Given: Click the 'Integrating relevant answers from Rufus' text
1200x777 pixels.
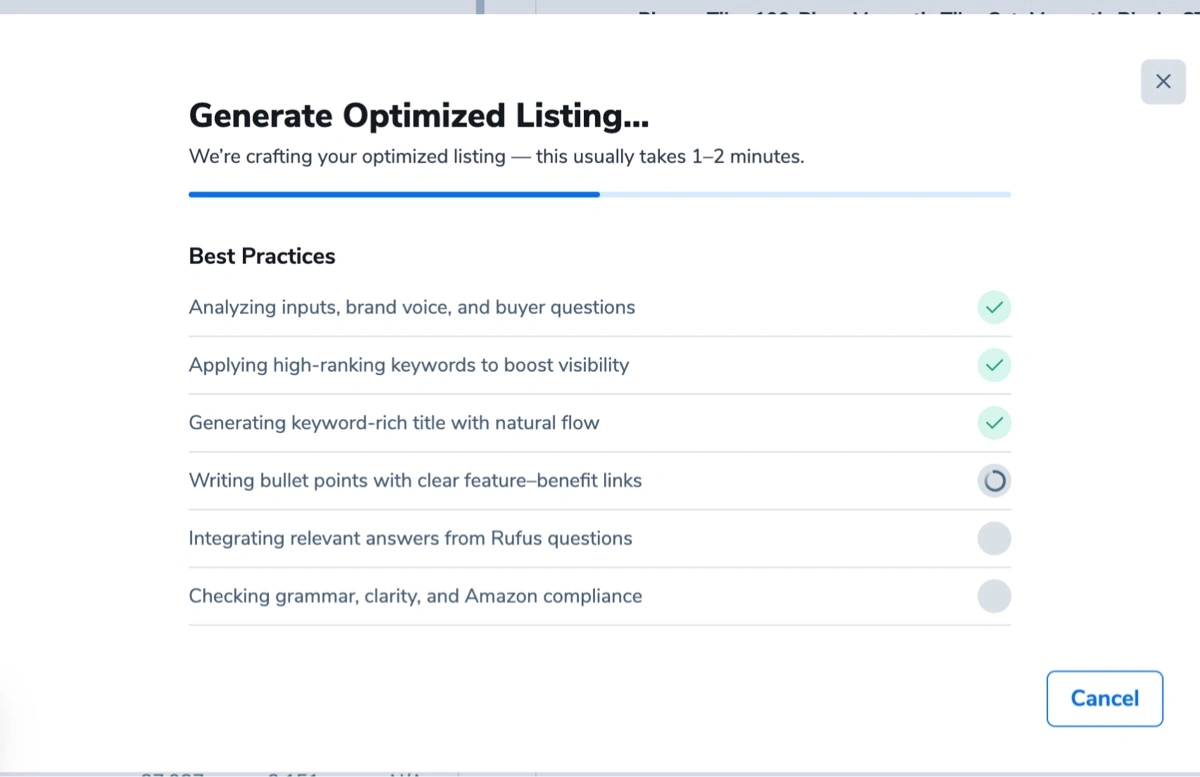Looking at the screenshot, I should point(410,539).
